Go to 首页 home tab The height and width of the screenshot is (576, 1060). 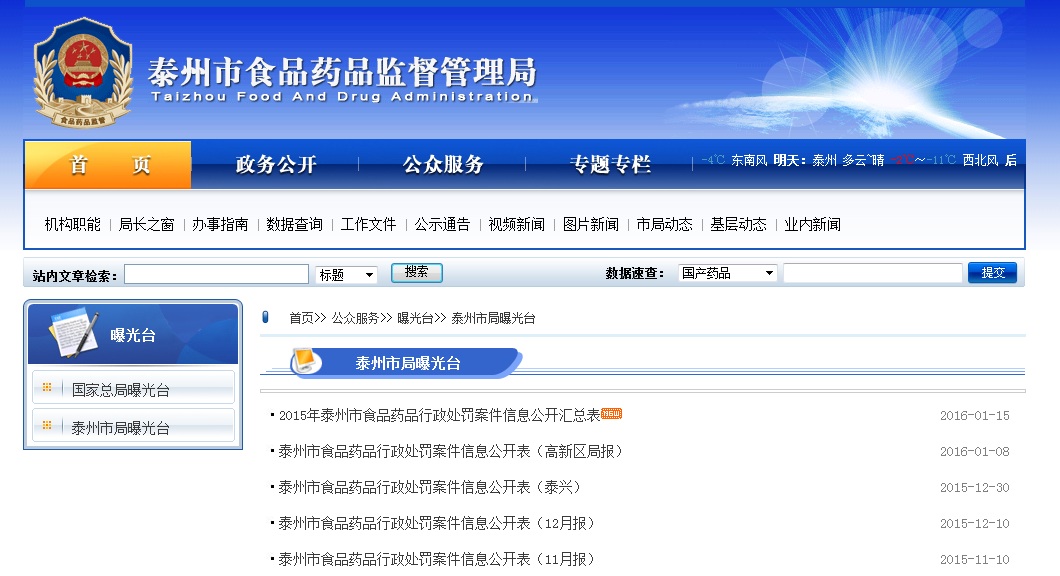108,165
